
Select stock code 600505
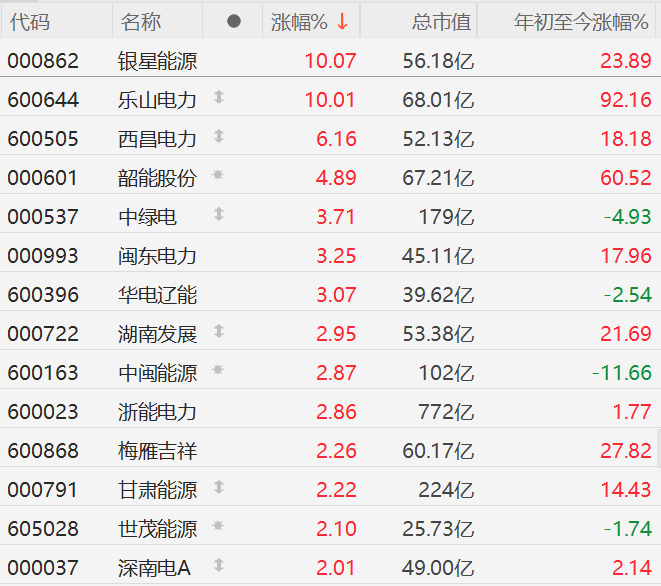pos(43,139)
